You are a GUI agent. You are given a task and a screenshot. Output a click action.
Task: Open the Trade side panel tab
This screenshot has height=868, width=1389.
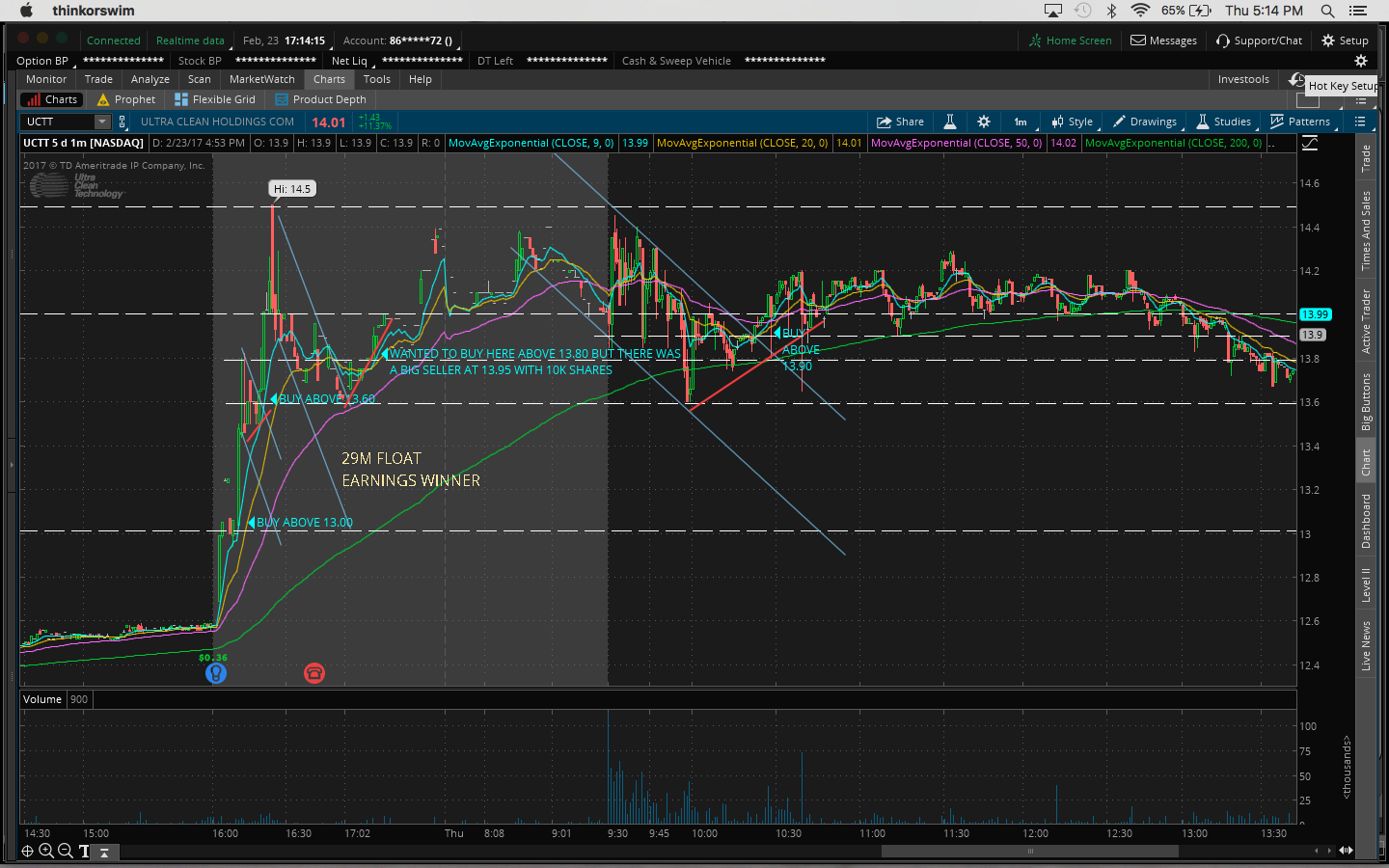point(1366,158)
